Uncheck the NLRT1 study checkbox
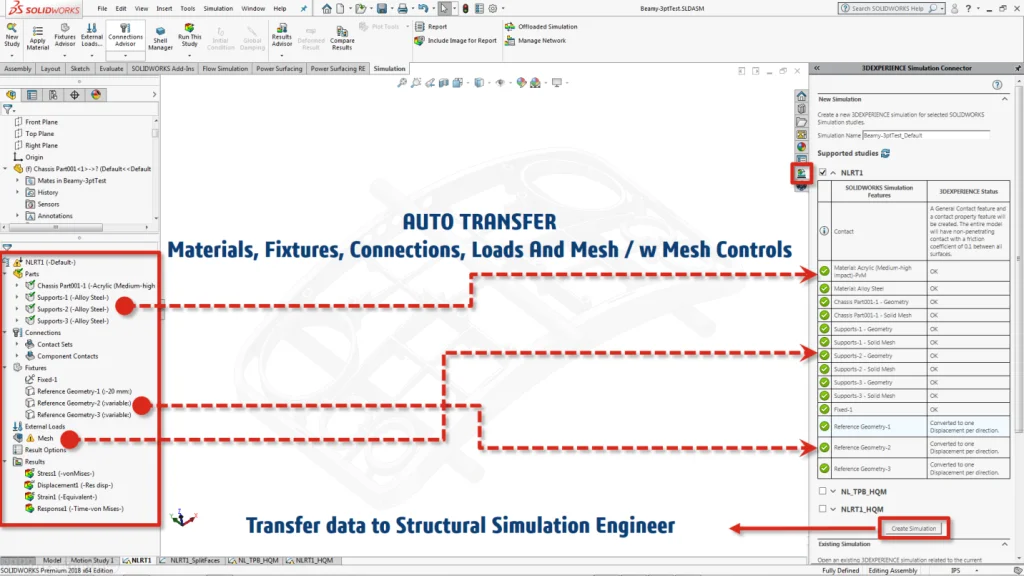This screenshot has width=1024, height=576. point(822,172)
